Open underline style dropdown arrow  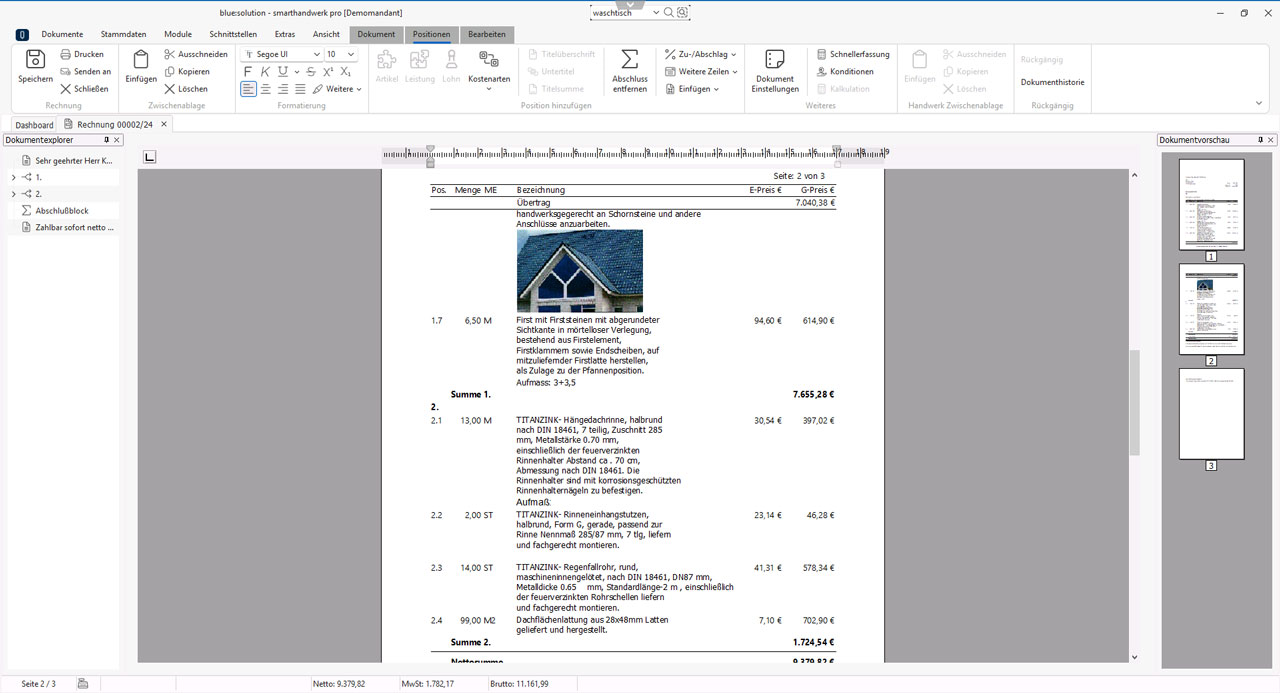tap(297, 72)
